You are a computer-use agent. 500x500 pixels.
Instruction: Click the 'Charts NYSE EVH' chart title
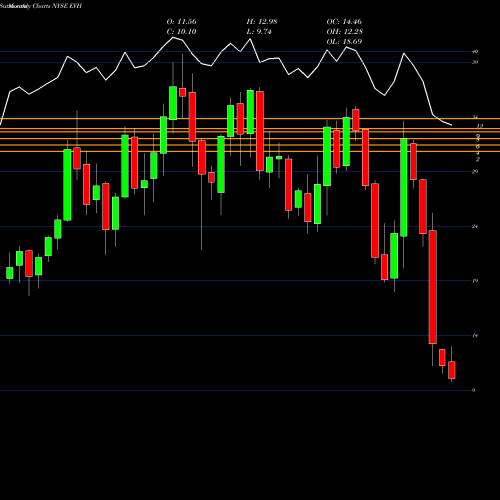57,6
